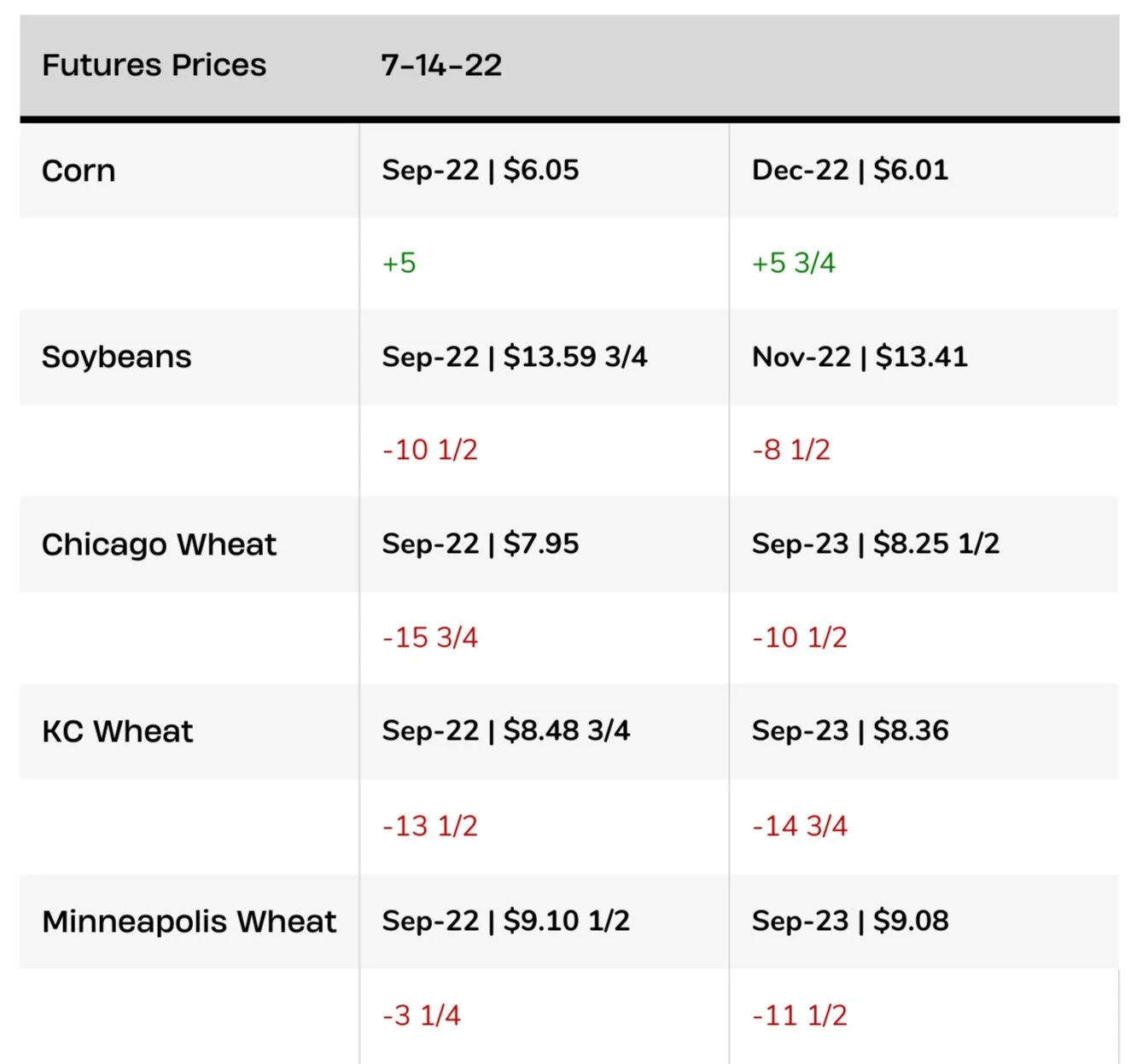The image size is (1137, 1064).
Task: Click the Chicago Wheat row label
Action: 160,544
